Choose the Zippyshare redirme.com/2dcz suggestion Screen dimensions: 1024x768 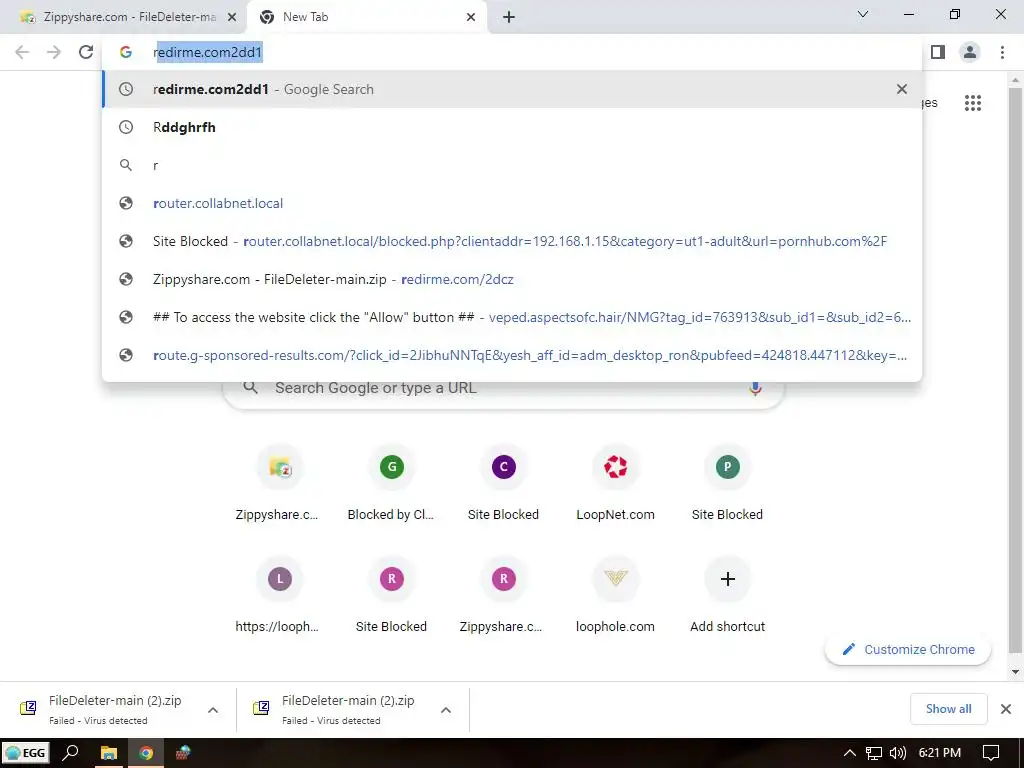coord(513,280)
